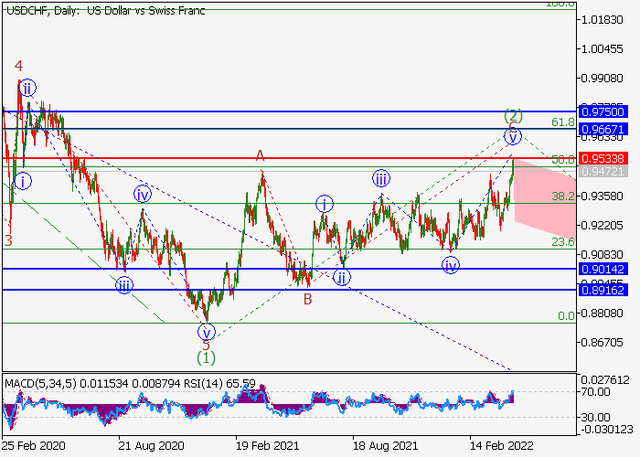Click the red wave A label
This screenshot has height=457, width=640.
point(260,156)
